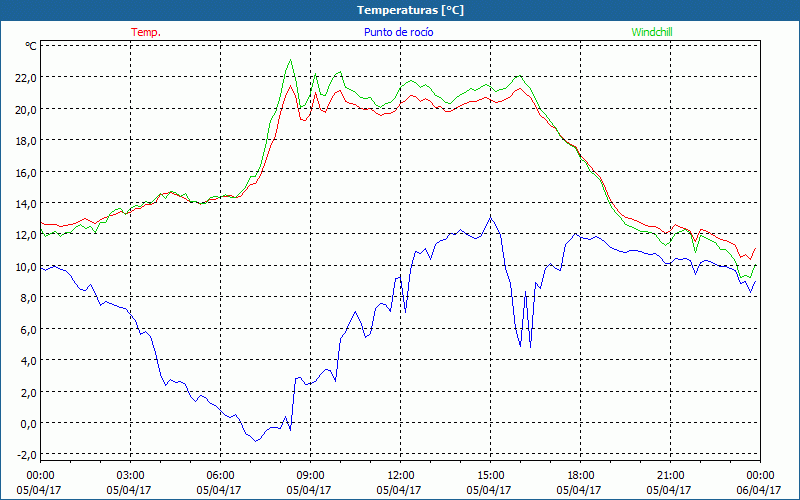
Task: Click the '0,0' y-axis value
Action: [29, 424]
